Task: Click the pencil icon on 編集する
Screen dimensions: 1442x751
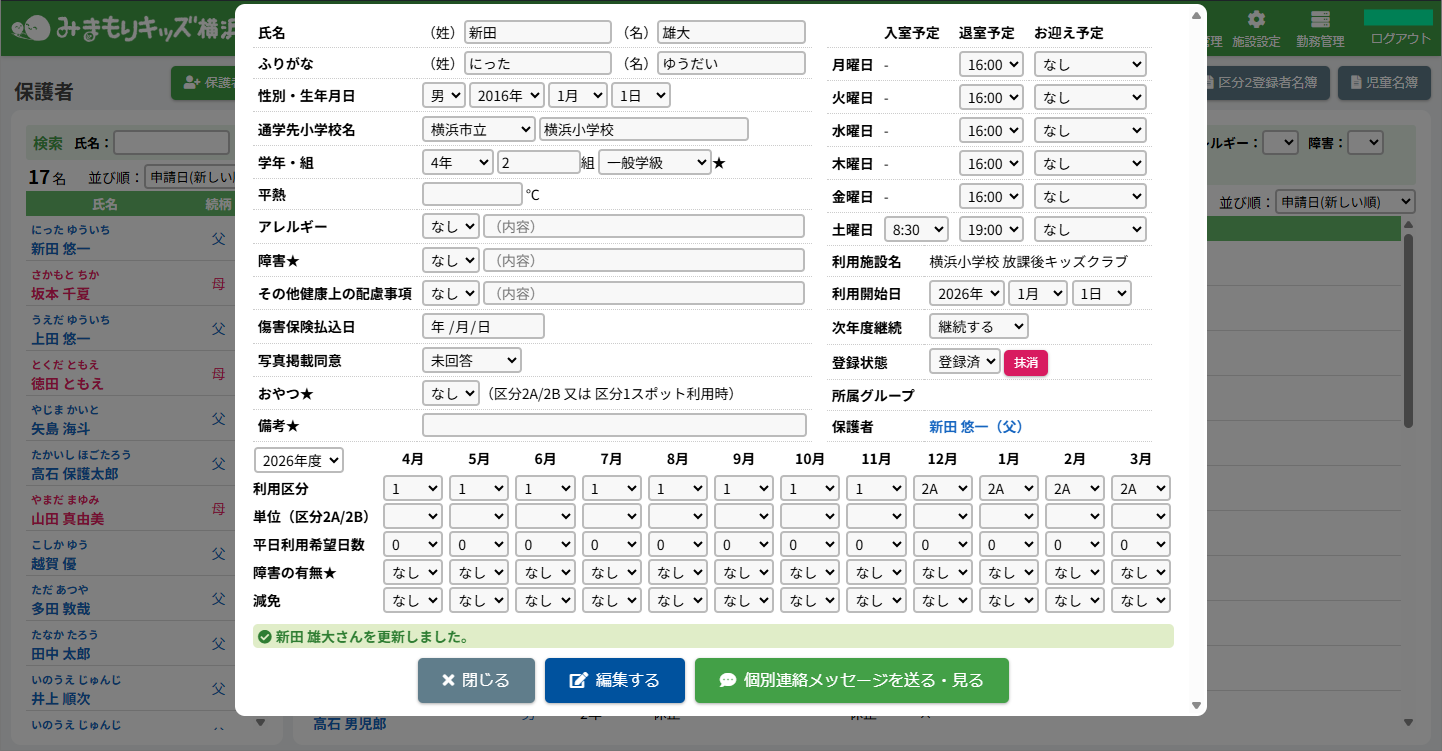Action: (578, 681)
